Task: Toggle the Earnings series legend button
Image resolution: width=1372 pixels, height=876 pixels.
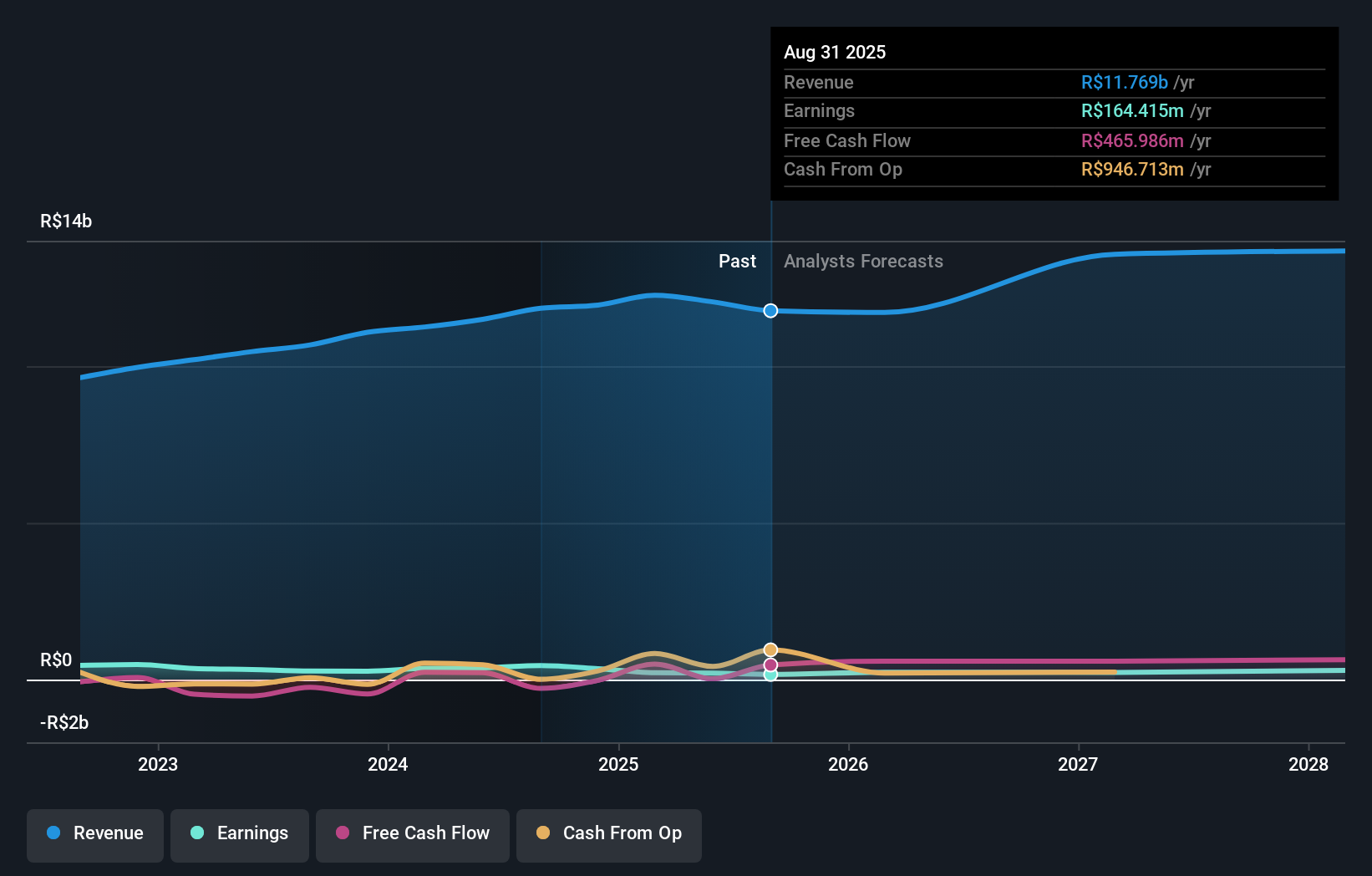Action: point(240,834)
